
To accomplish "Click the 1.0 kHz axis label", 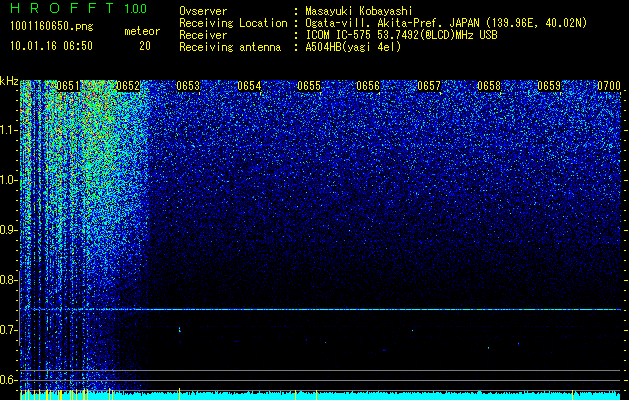I will (9, 180).
